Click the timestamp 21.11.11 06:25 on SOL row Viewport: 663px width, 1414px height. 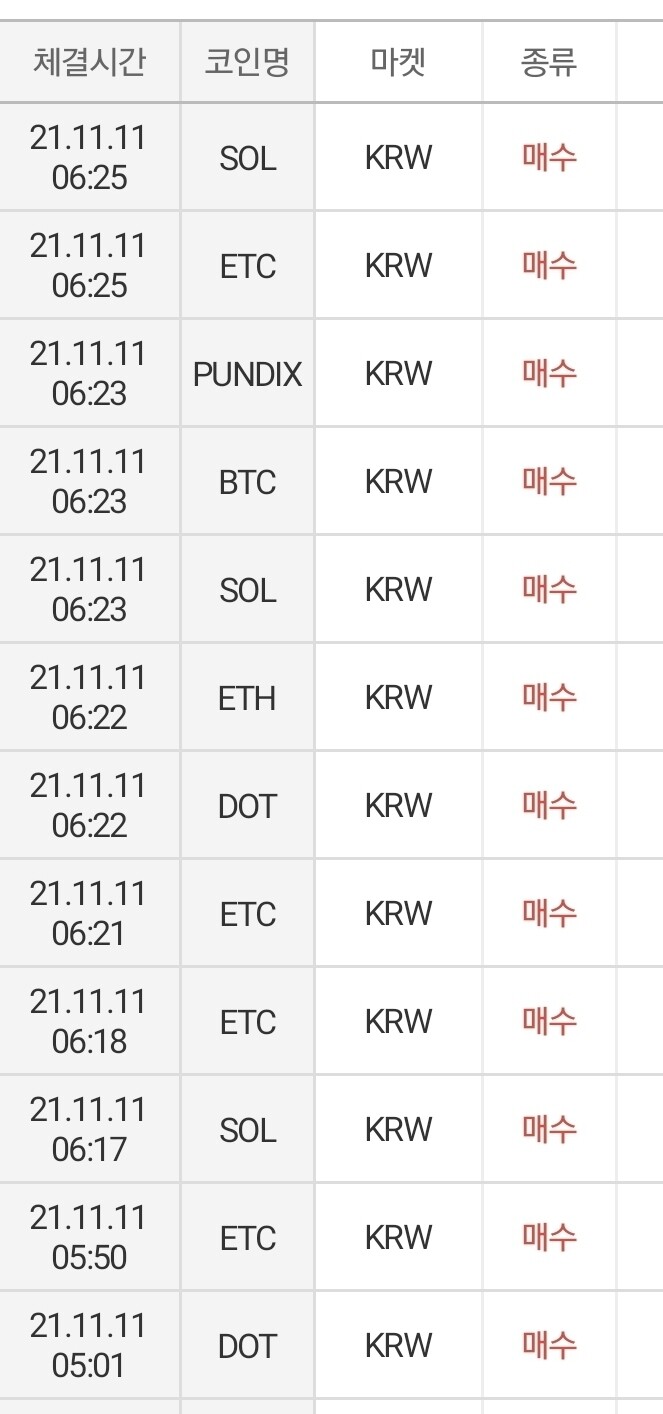coord(88,157)
